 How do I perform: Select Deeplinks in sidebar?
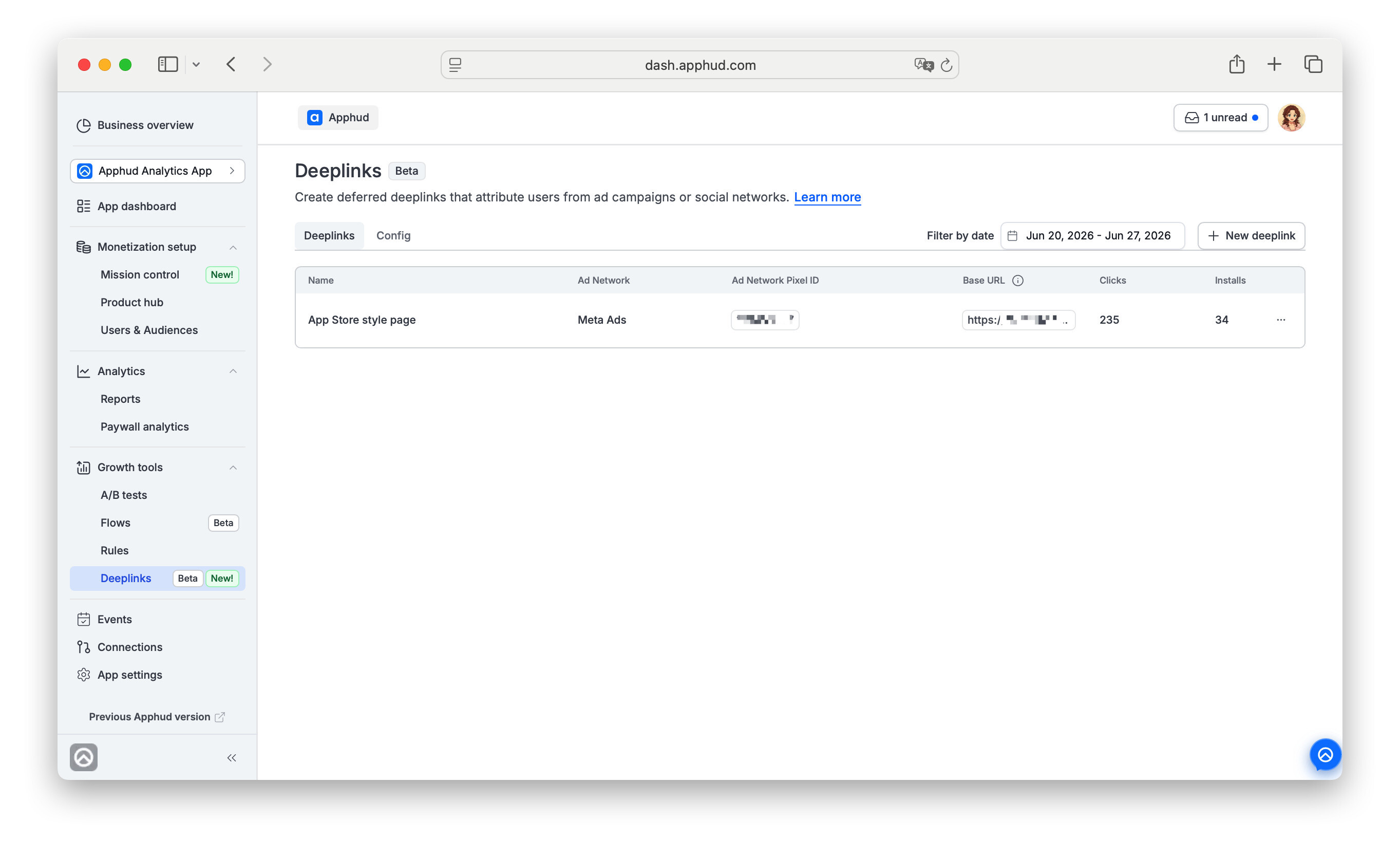click(x=157, y=579)
